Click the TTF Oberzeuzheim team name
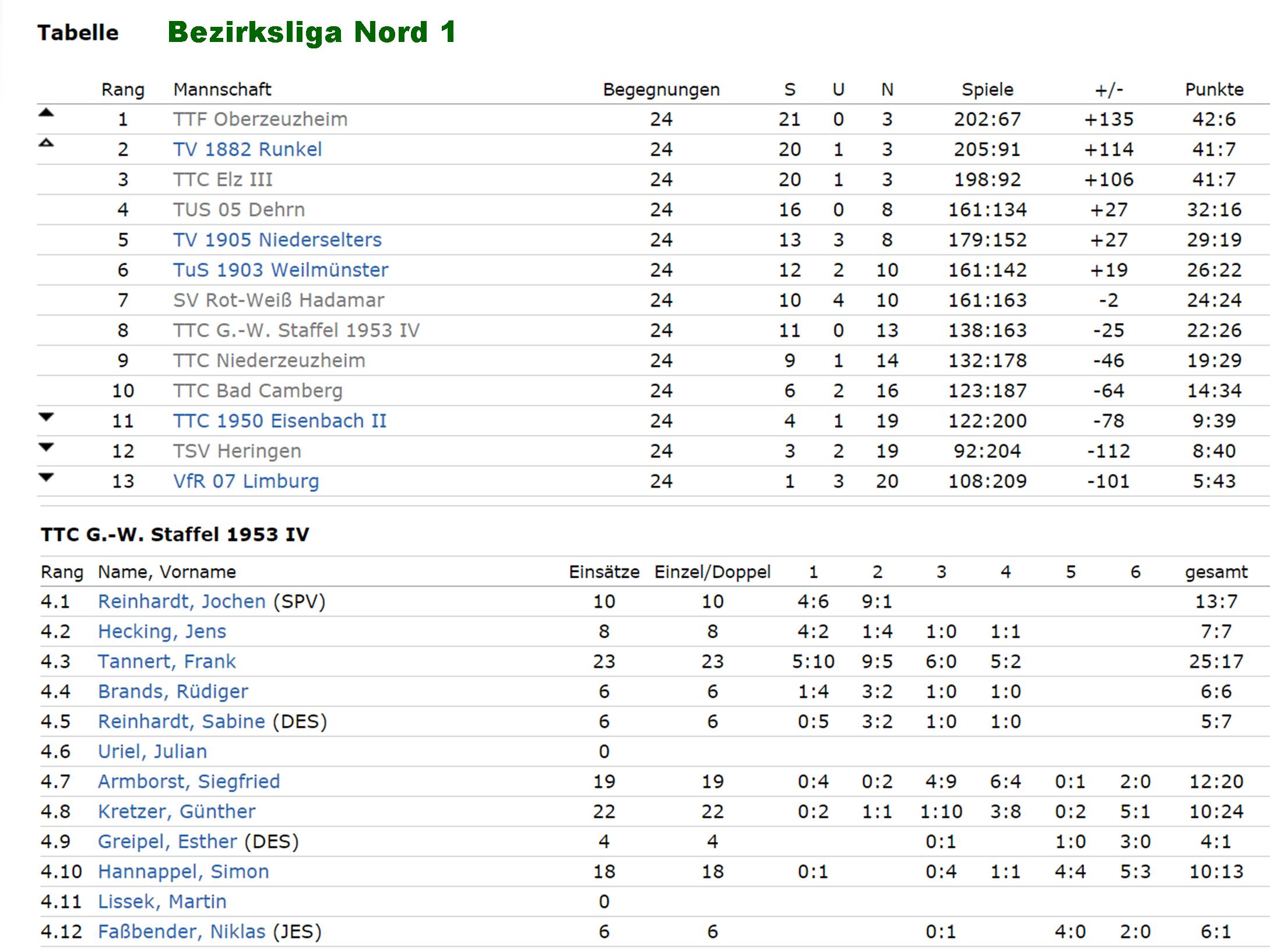Image resolution: width=1270 pixels, height=952 pixels. (x=261, y=120)
